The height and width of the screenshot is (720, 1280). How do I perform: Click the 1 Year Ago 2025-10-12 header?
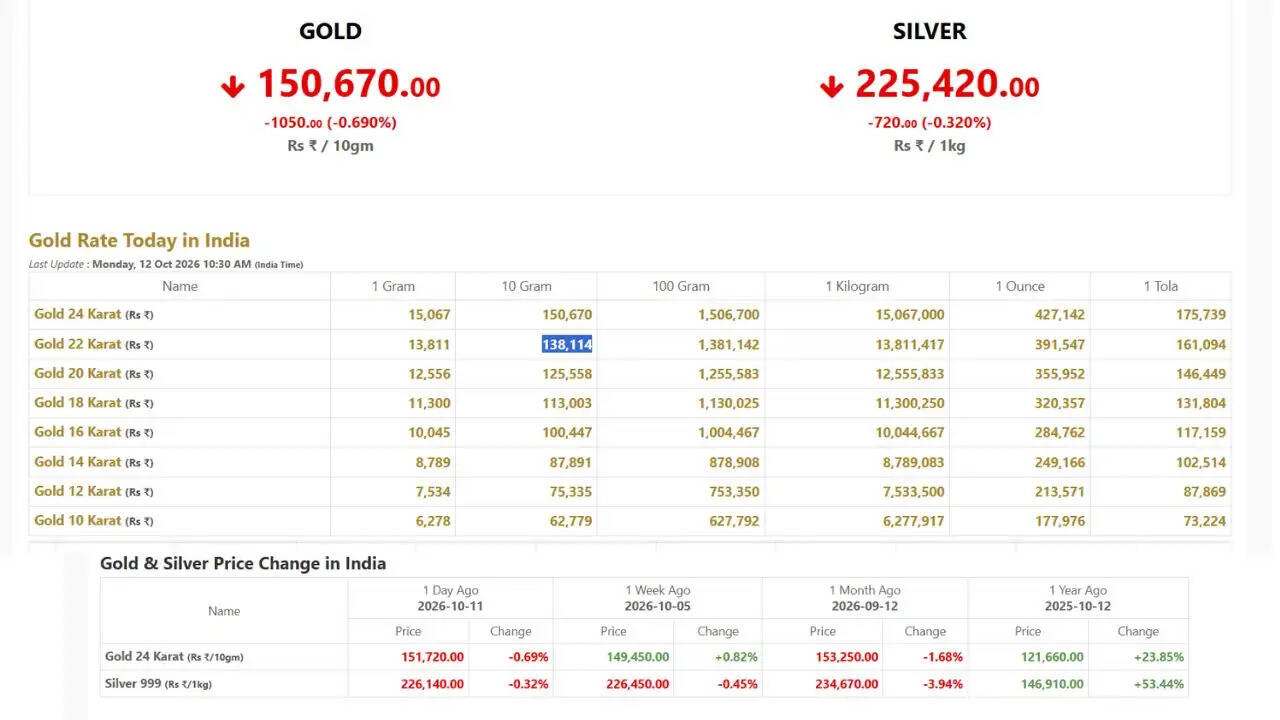click(1078, 598)
